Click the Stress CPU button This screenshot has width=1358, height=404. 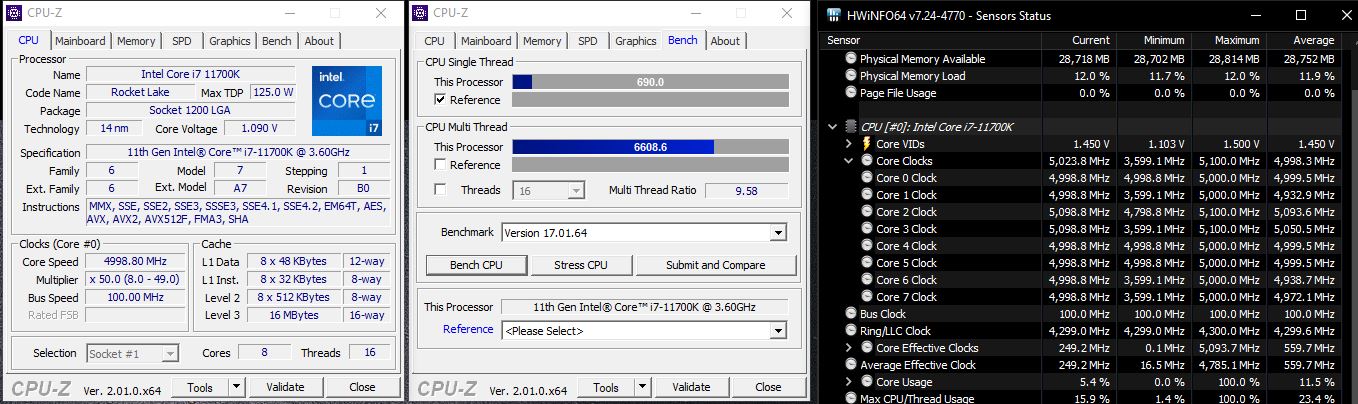[x=581, y=265]
